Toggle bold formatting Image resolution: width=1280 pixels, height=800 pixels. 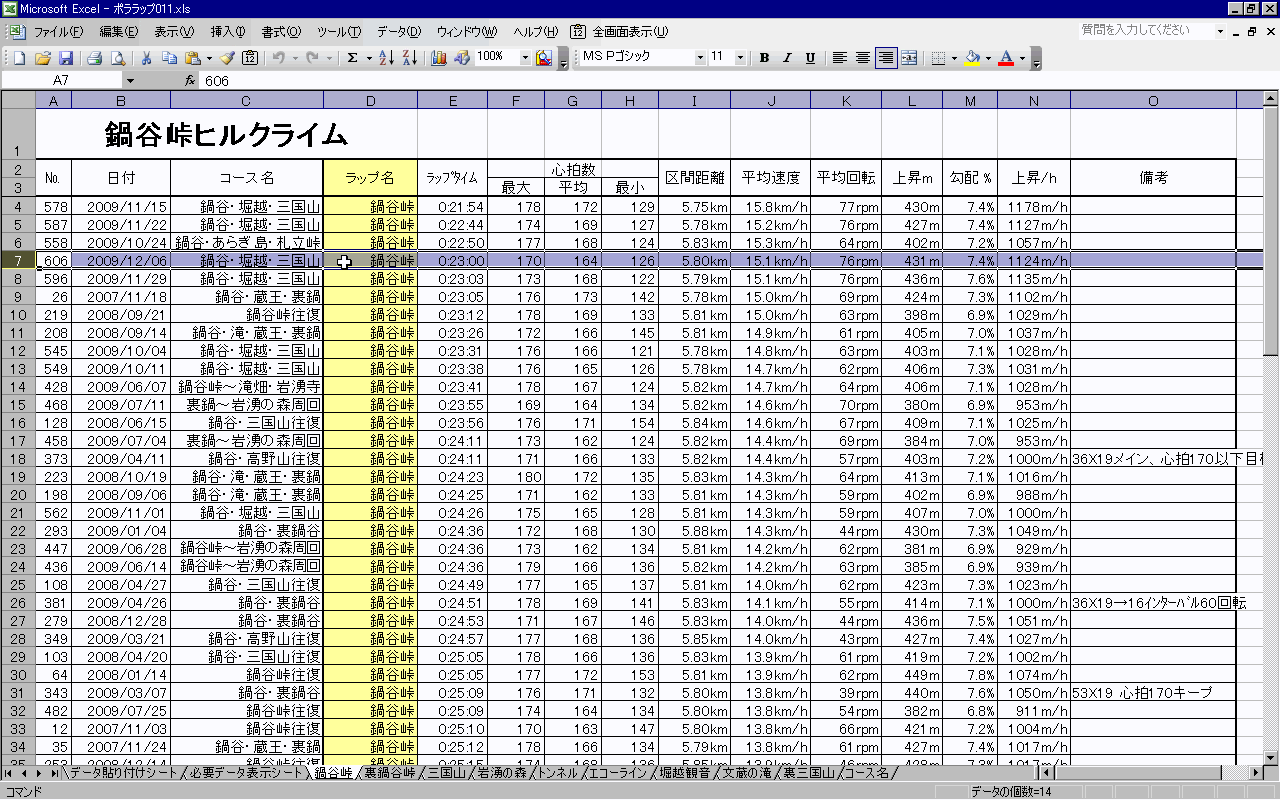coord(764,58)
